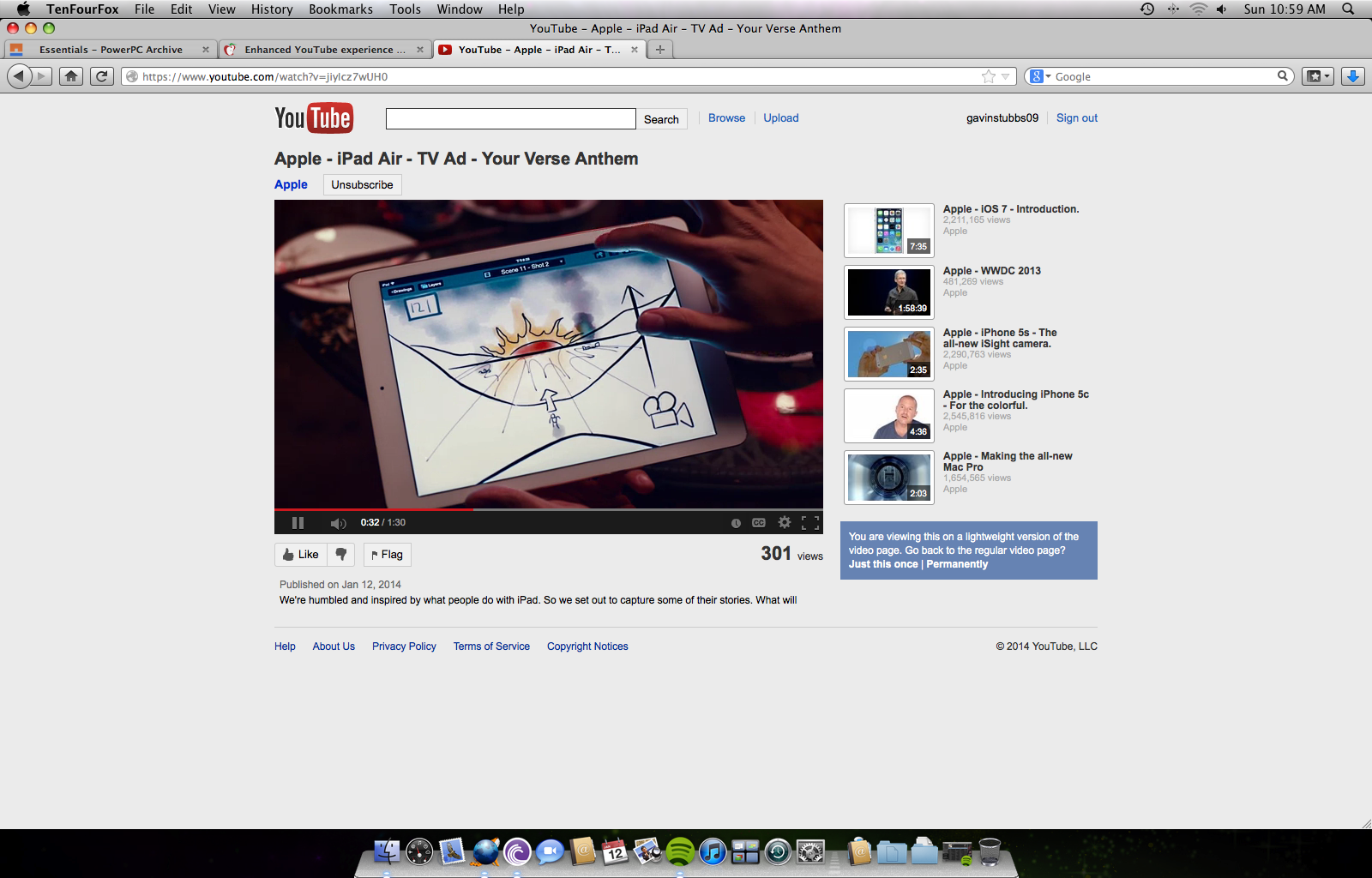The image size is (1372, 878).
Task: Unsubscribe from the Apple channel
Action: (x=362, y=184)
